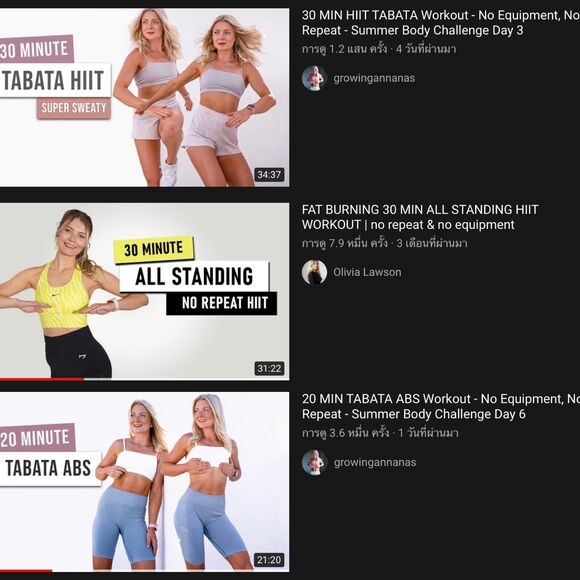Viewport: 580px width, 580px height.
Task: Visit Olivia Lawson channel name
Action: (367, 272)
